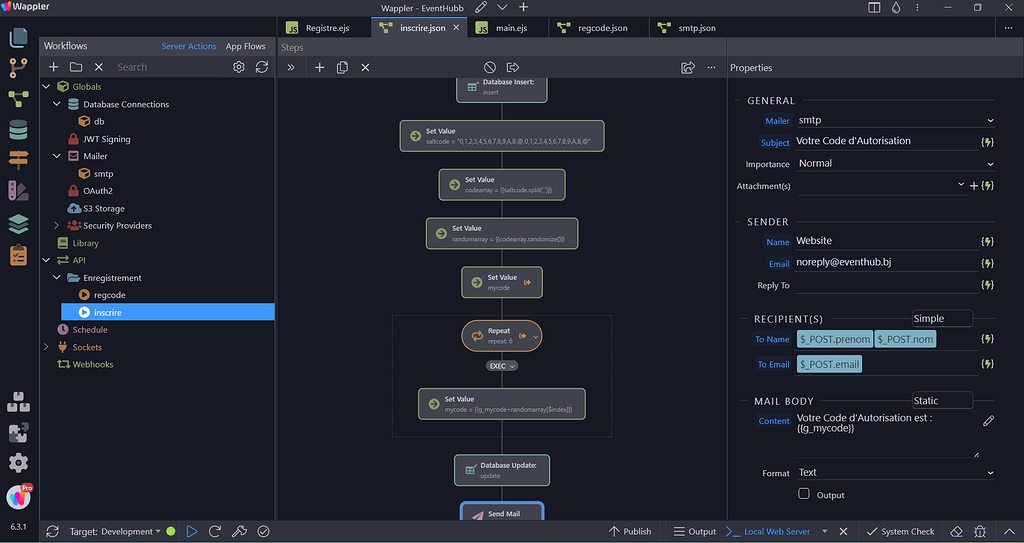Click the refresh icon in Workflows panel
The height and width of the screenshot is (543, 1024).
262,67
